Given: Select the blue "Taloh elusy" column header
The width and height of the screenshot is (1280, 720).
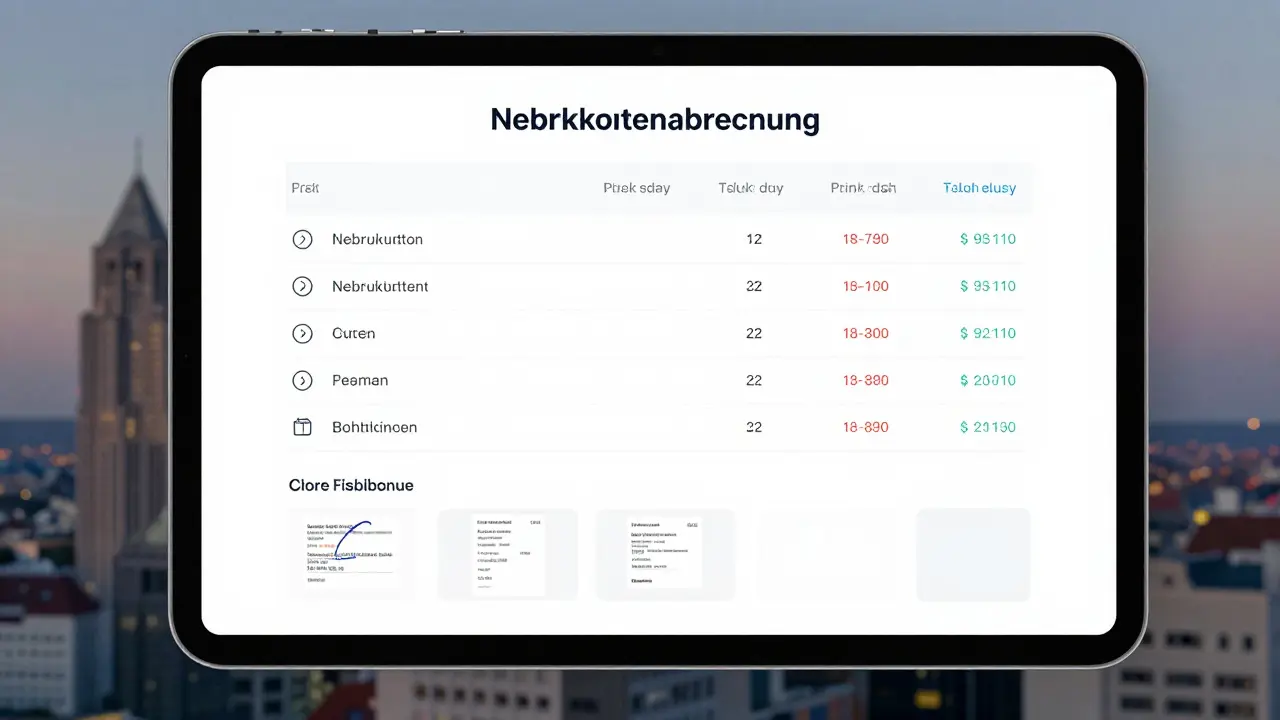Looking at the screenshot, I should coord(979,187).
